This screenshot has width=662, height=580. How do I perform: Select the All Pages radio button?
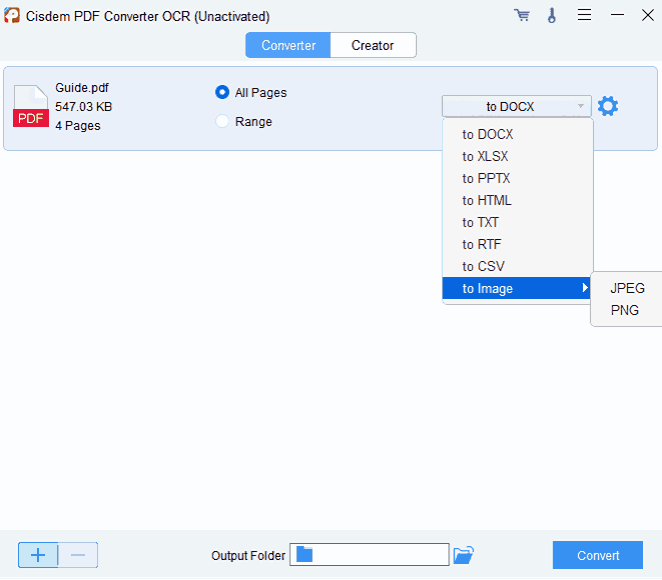pos(222,92)
